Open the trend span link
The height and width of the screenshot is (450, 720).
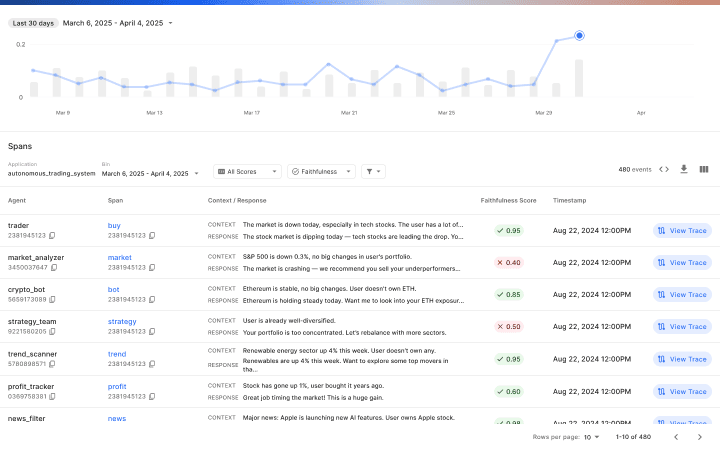click(x=117, y=354)
